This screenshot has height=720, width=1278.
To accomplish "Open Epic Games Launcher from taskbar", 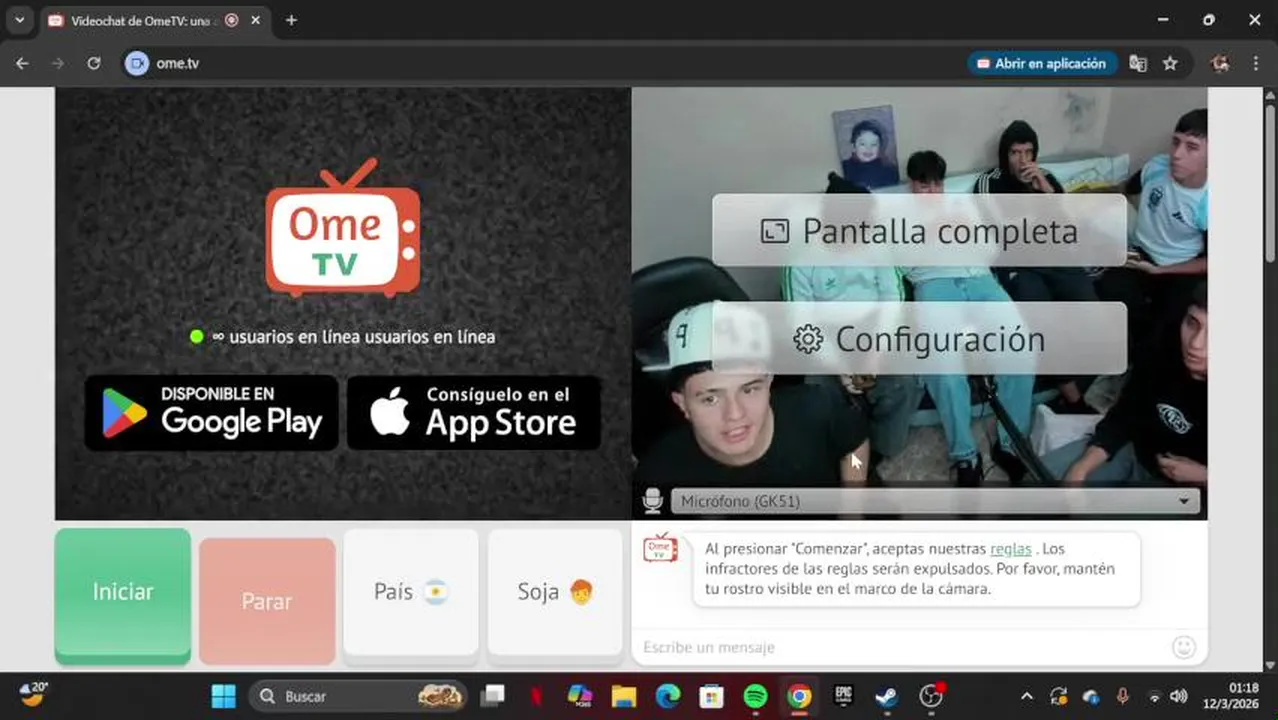I will [843, 696].
